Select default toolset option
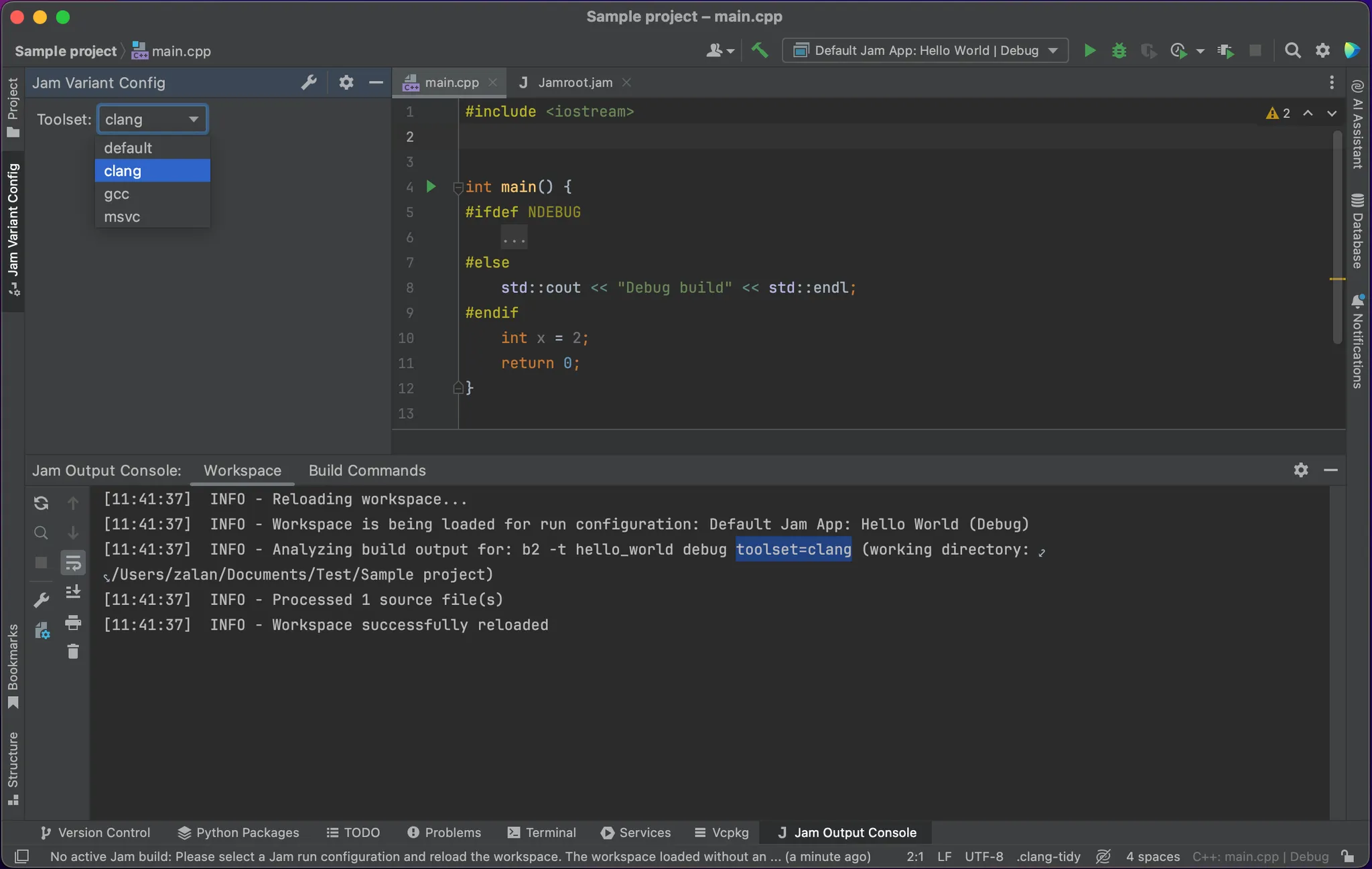Image resolution: width=1372 pixels, height=869 pixels. click(x=153, y=147)
